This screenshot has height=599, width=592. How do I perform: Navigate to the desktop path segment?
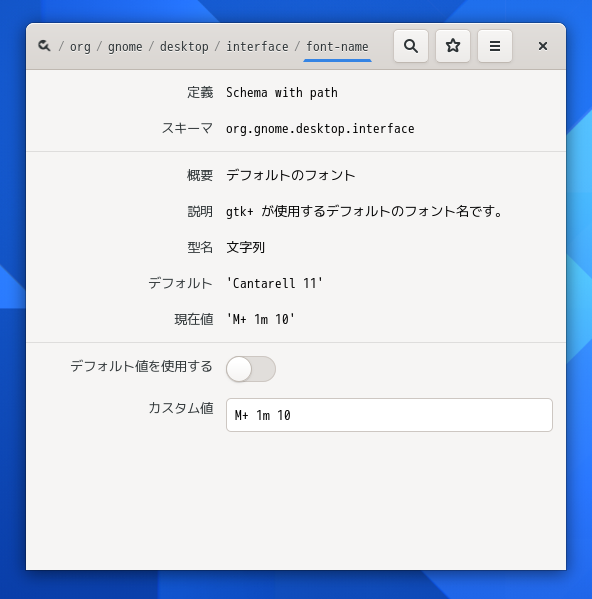[x=184, y=47]
